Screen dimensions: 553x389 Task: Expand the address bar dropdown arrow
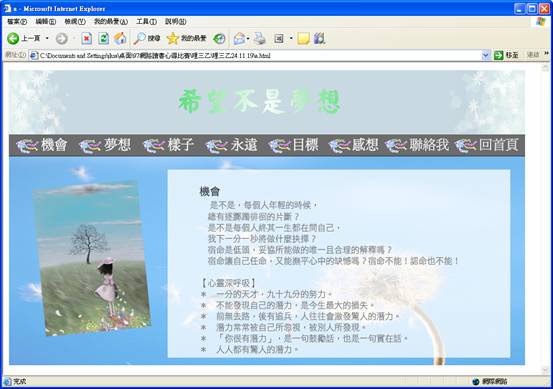tap(486, 55)
